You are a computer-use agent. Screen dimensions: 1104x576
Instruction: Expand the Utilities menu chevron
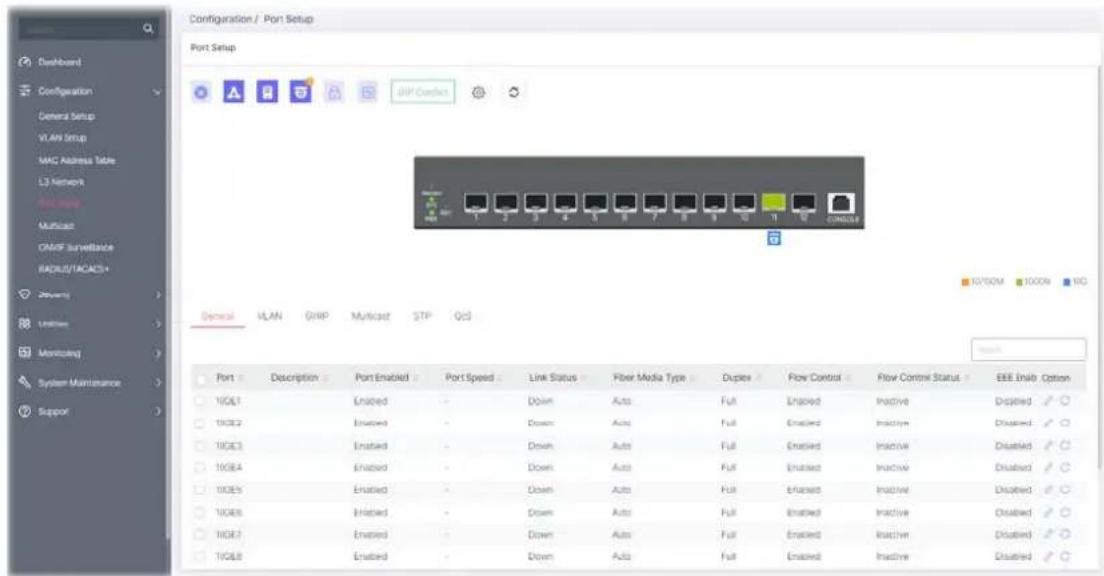click(x=158, y=324)
